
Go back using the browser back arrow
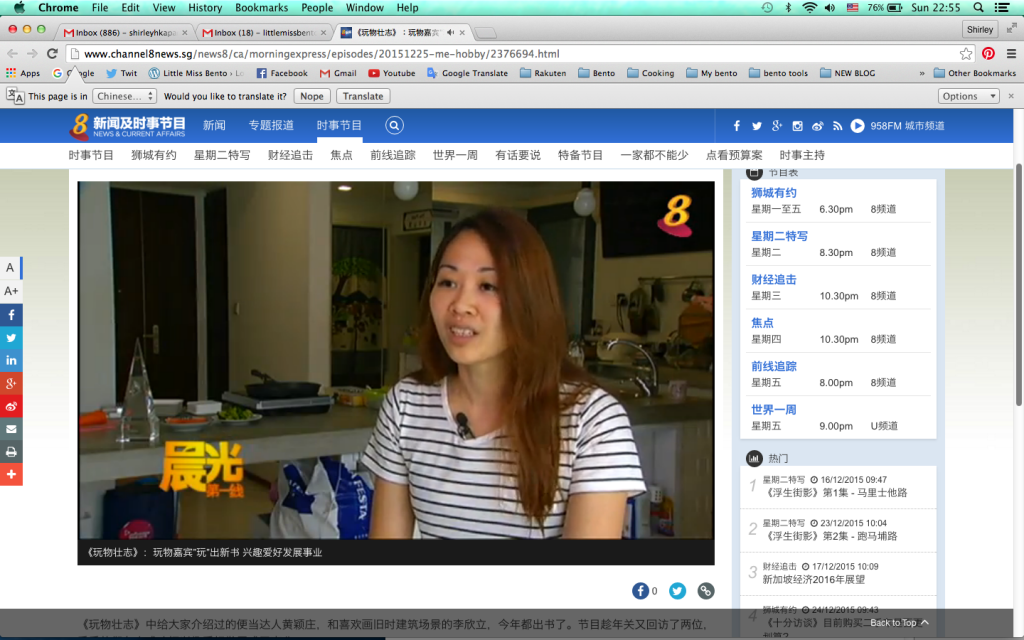12,54
